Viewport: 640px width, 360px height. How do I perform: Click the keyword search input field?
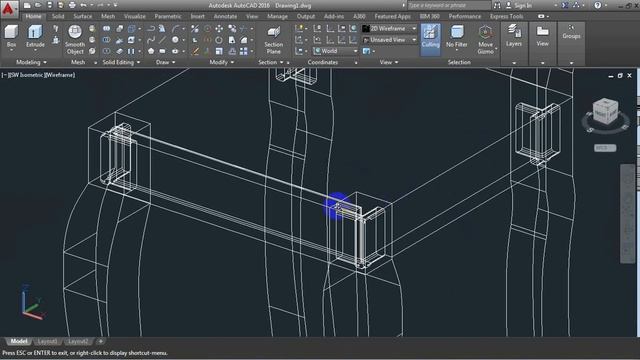click(x=449, y=5)
